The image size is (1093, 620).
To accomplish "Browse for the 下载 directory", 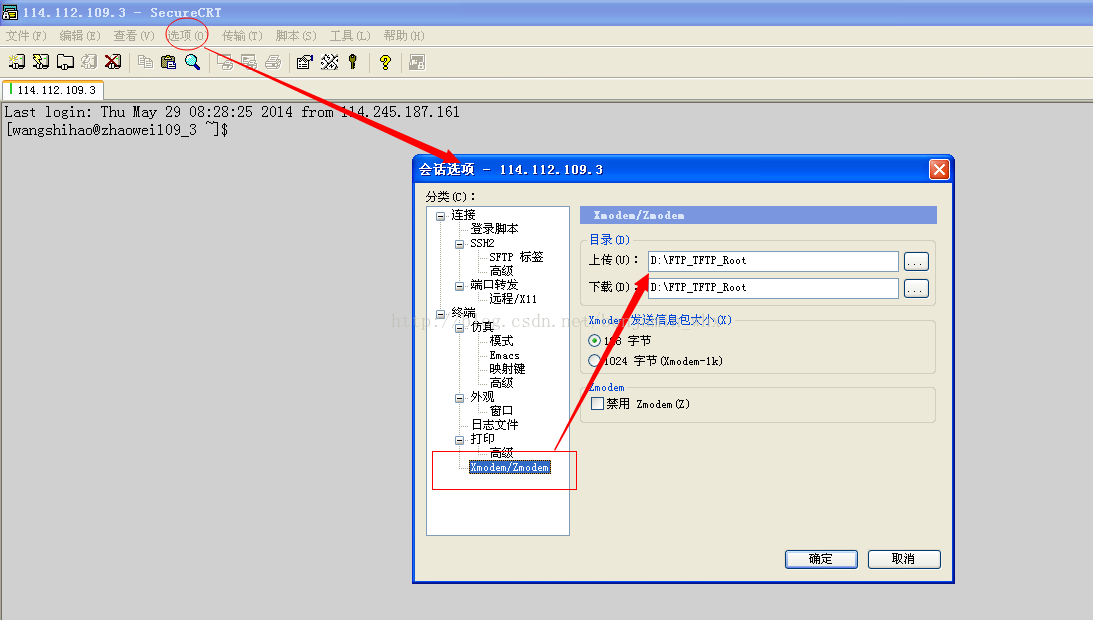I will coord(916,288).
